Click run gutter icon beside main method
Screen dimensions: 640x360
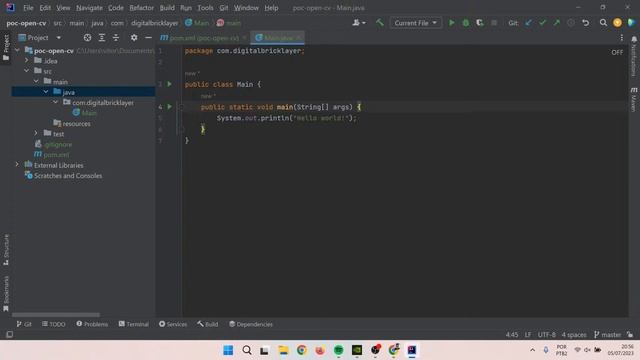pos(169,107)
